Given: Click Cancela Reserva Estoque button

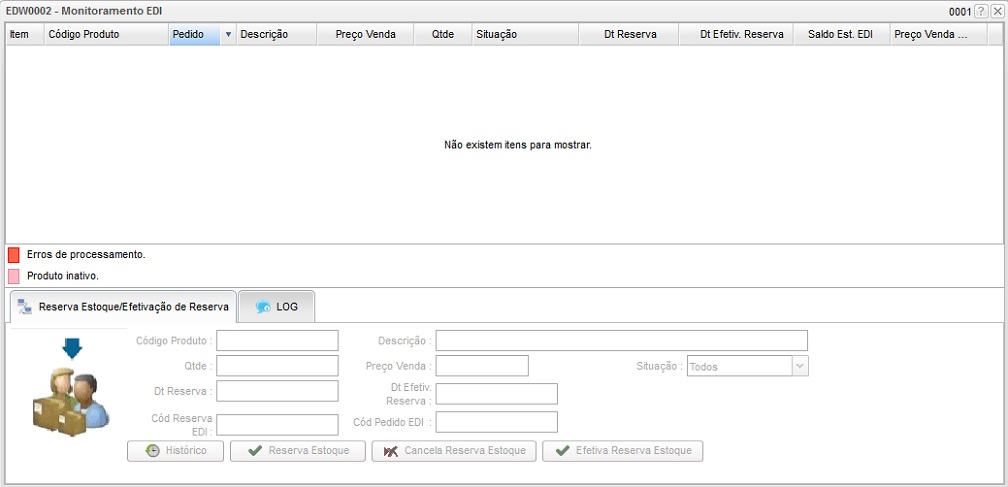Looking at the screenshot, I should (454, 451).
